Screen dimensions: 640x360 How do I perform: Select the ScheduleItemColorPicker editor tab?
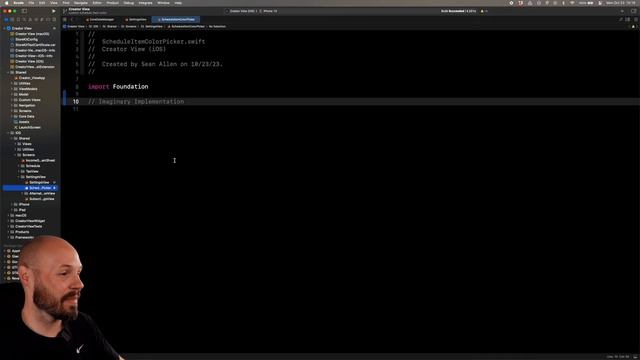tap(176, 19)
